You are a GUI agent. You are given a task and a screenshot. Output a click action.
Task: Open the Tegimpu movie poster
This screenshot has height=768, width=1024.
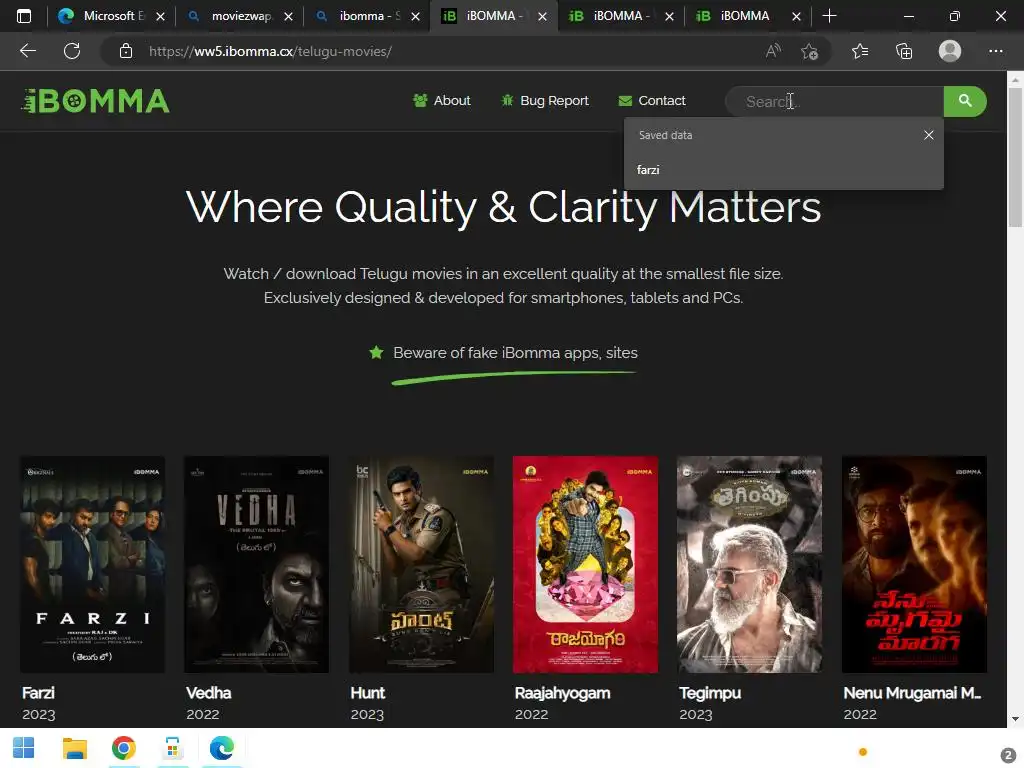[750, 564]
